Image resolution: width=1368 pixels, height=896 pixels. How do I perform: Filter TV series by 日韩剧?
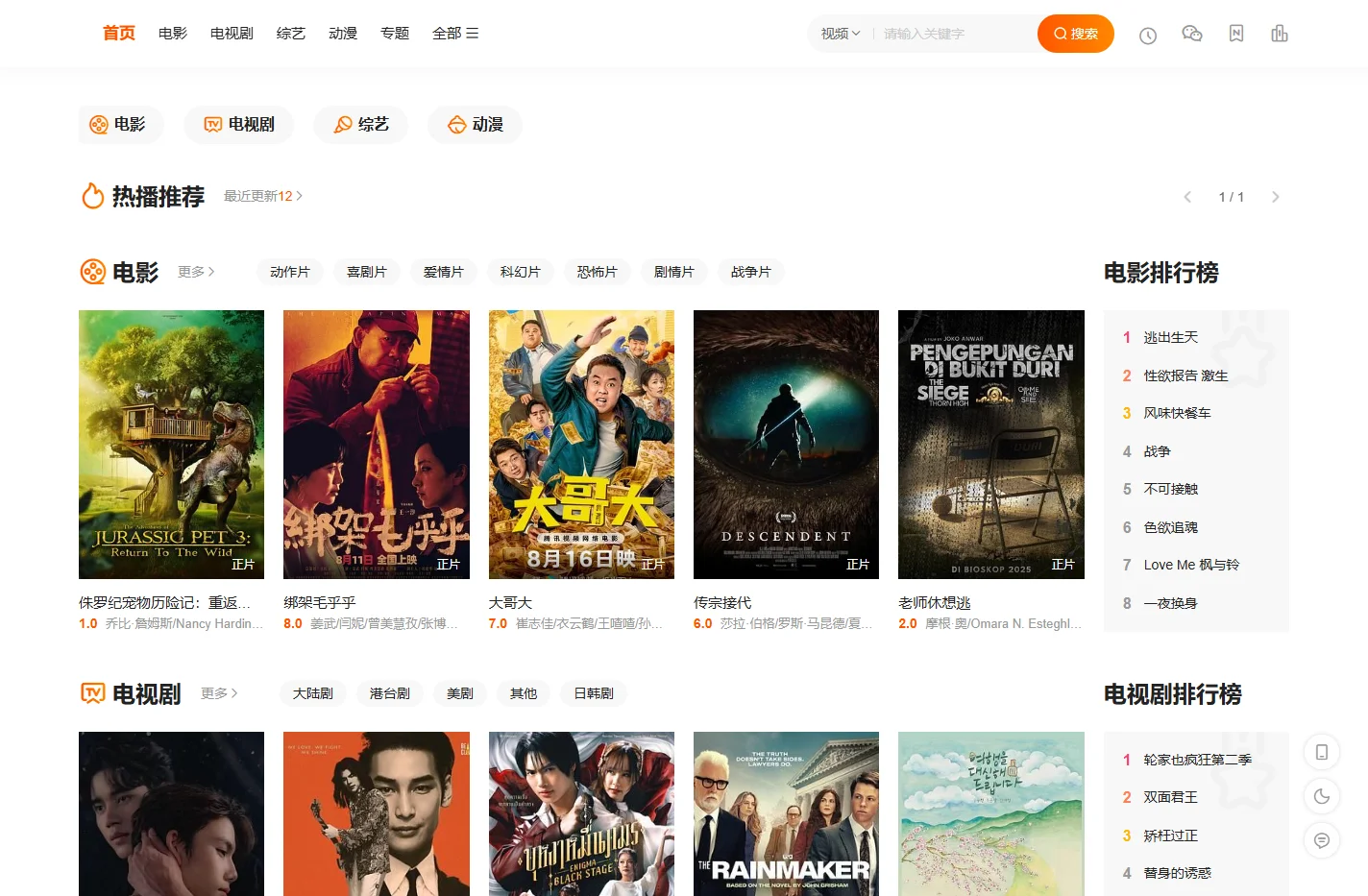tap(594, 693)
